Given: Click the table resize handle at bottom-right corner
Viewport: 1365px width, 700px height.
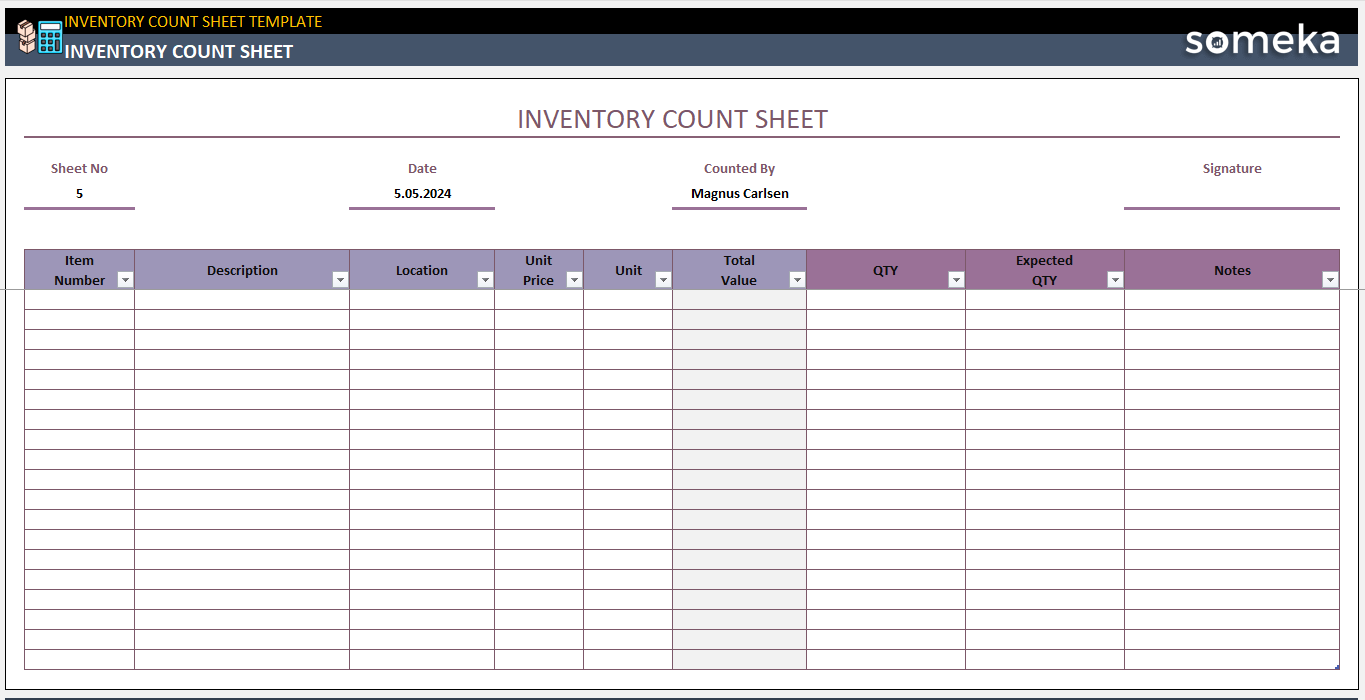Looking at the screenshot, I should pos(1337,667).
